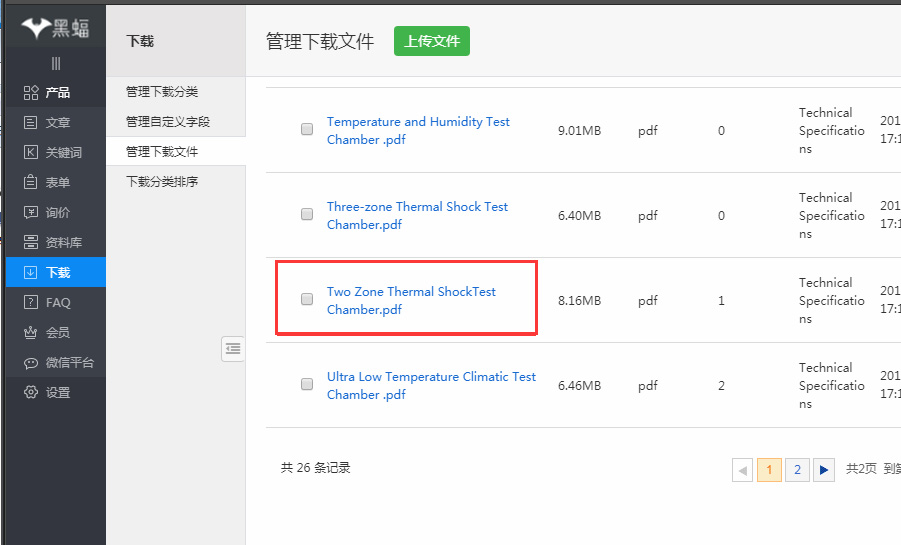The height and width of the screenshot is (545, 901).
Task: Click the 询价 inquiry icon
Action: 31,213
